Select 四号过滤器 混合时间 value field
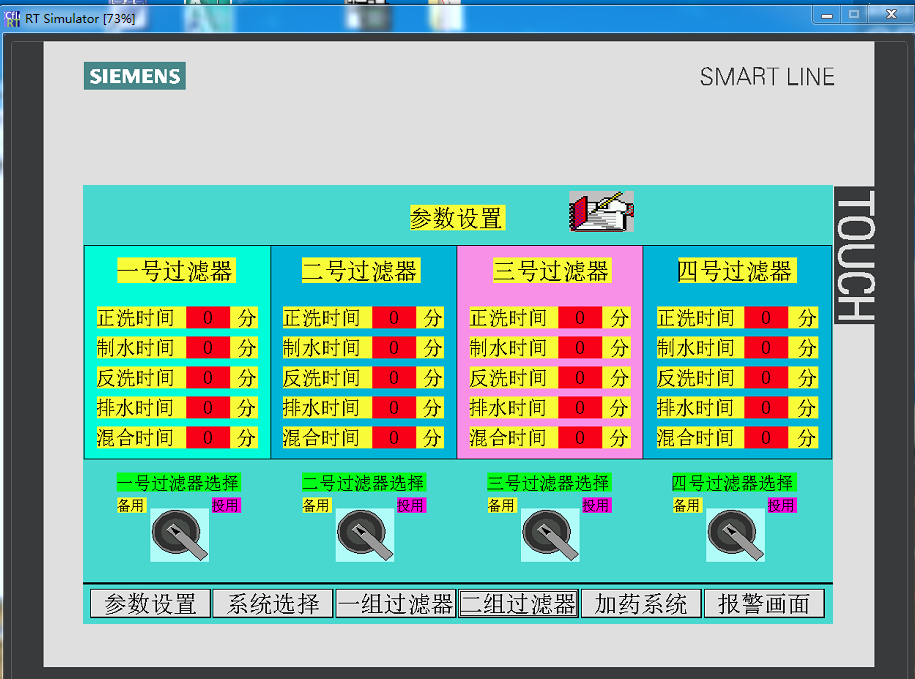This screenshot has height=679, width=915. coord(766,438)
